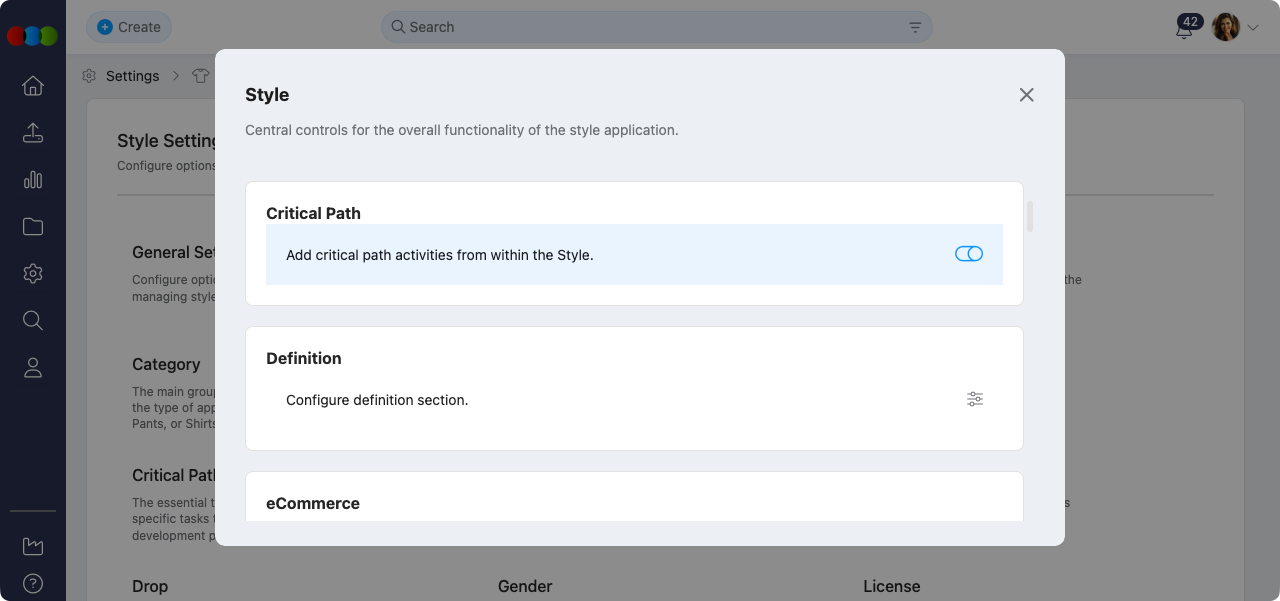Open the bar chart analytics icon
Screen dimensions: 1280x601
(x=33, y=180)
